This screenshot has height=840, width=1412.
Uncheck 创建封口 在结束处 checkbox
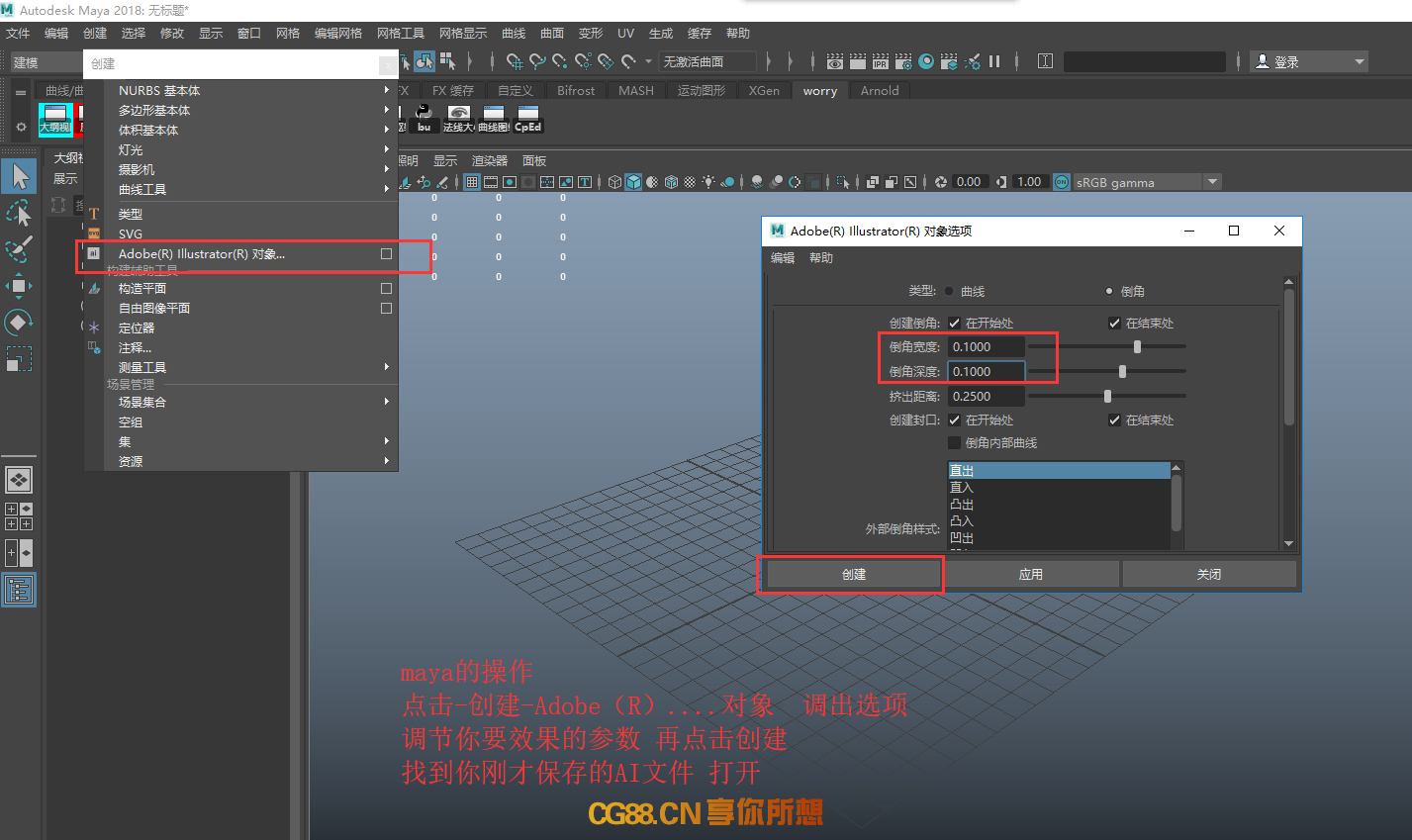click(x=1114, y=420)
